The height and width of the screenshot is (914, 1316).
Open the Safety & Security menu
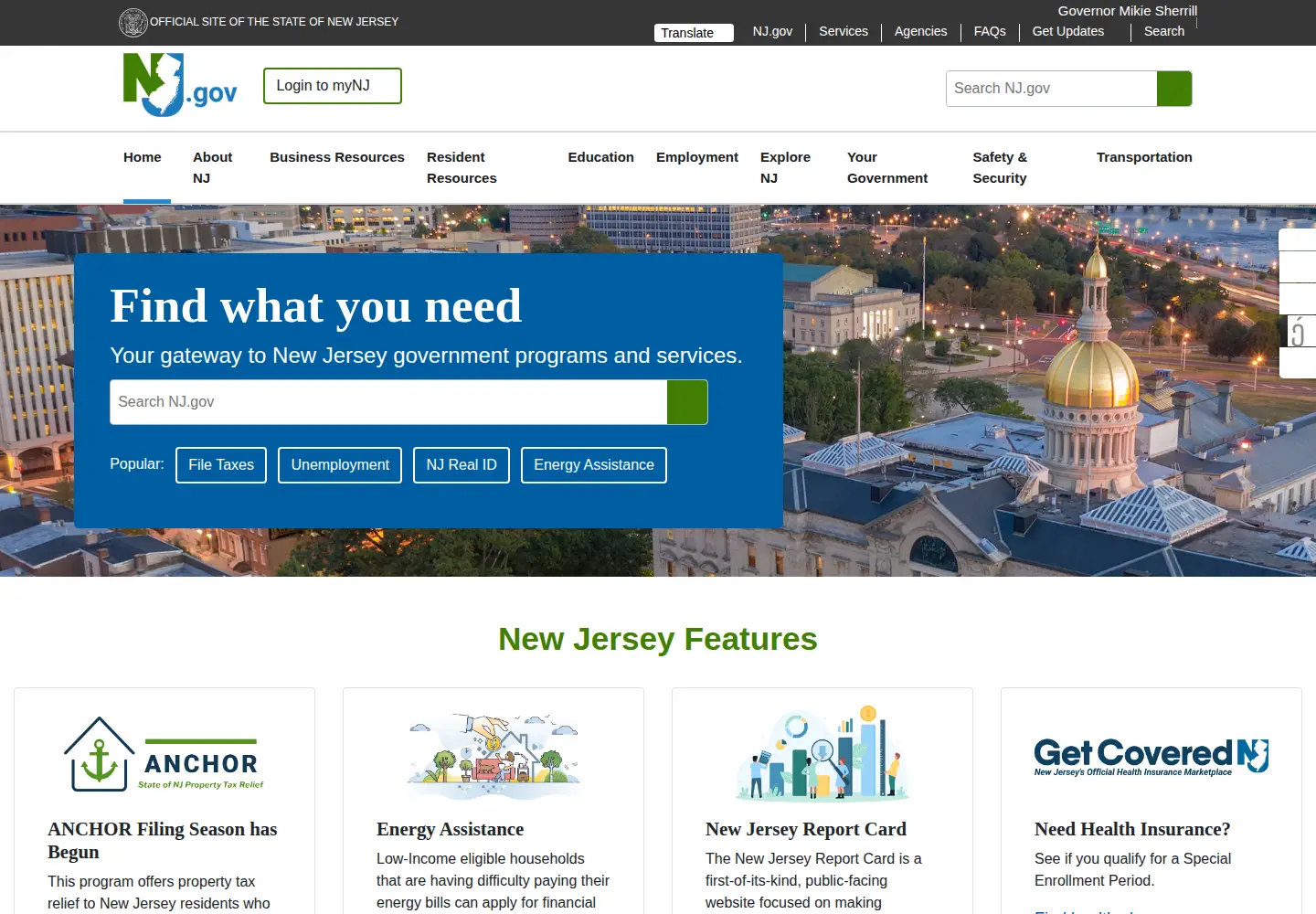(x=1000, y=168)
